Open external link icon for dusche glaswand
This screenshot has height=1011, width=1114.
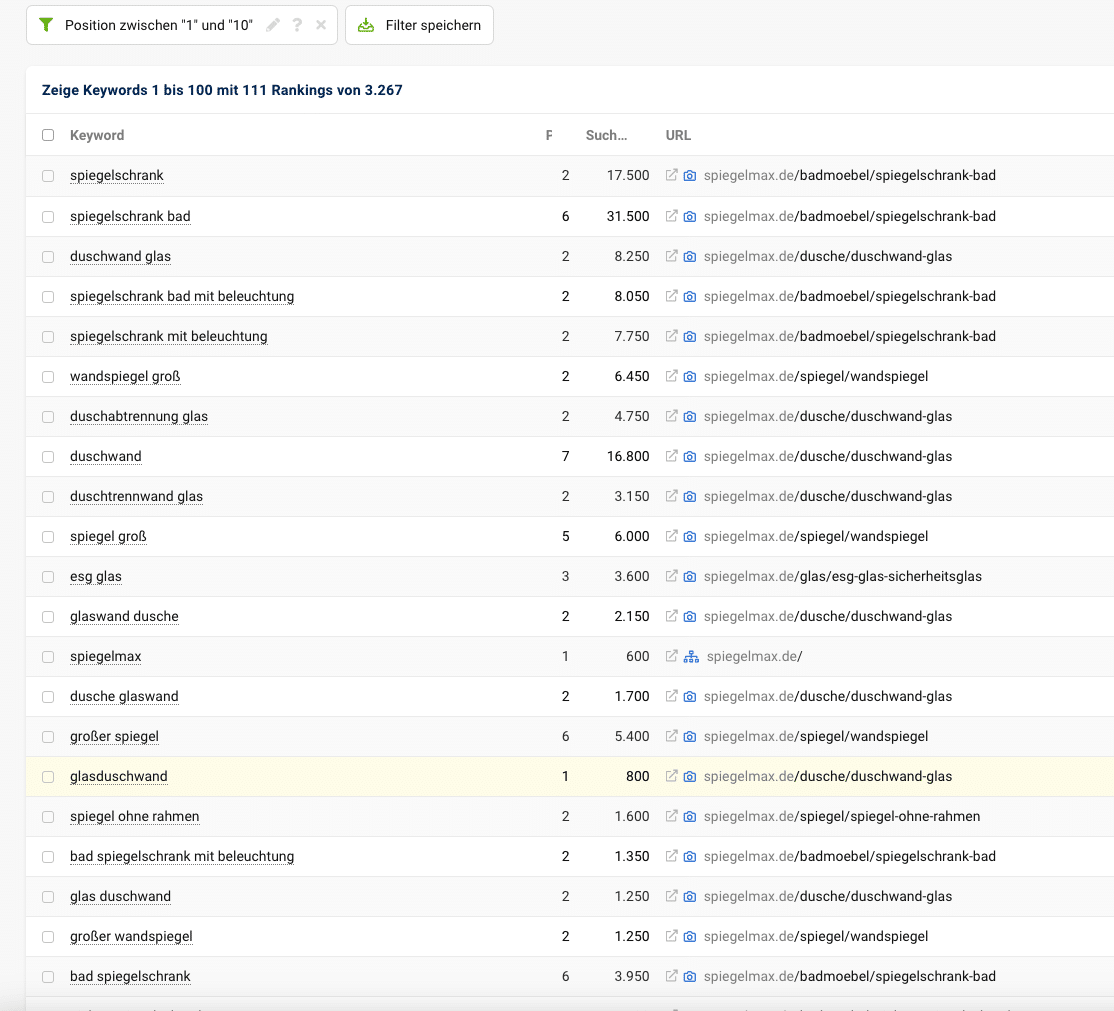[x=671, y=696]
